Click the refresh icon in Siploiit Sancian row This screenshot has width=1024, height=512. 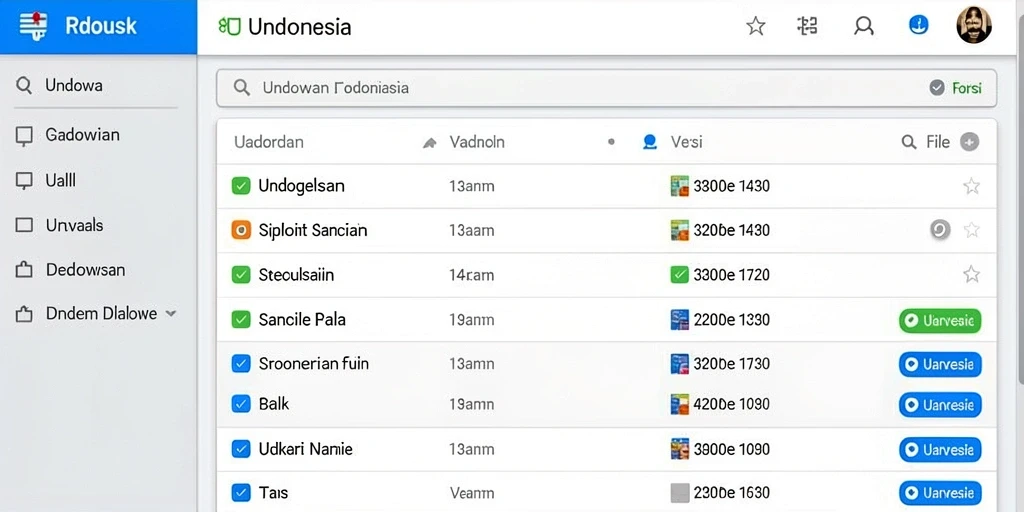click(940, 229)
